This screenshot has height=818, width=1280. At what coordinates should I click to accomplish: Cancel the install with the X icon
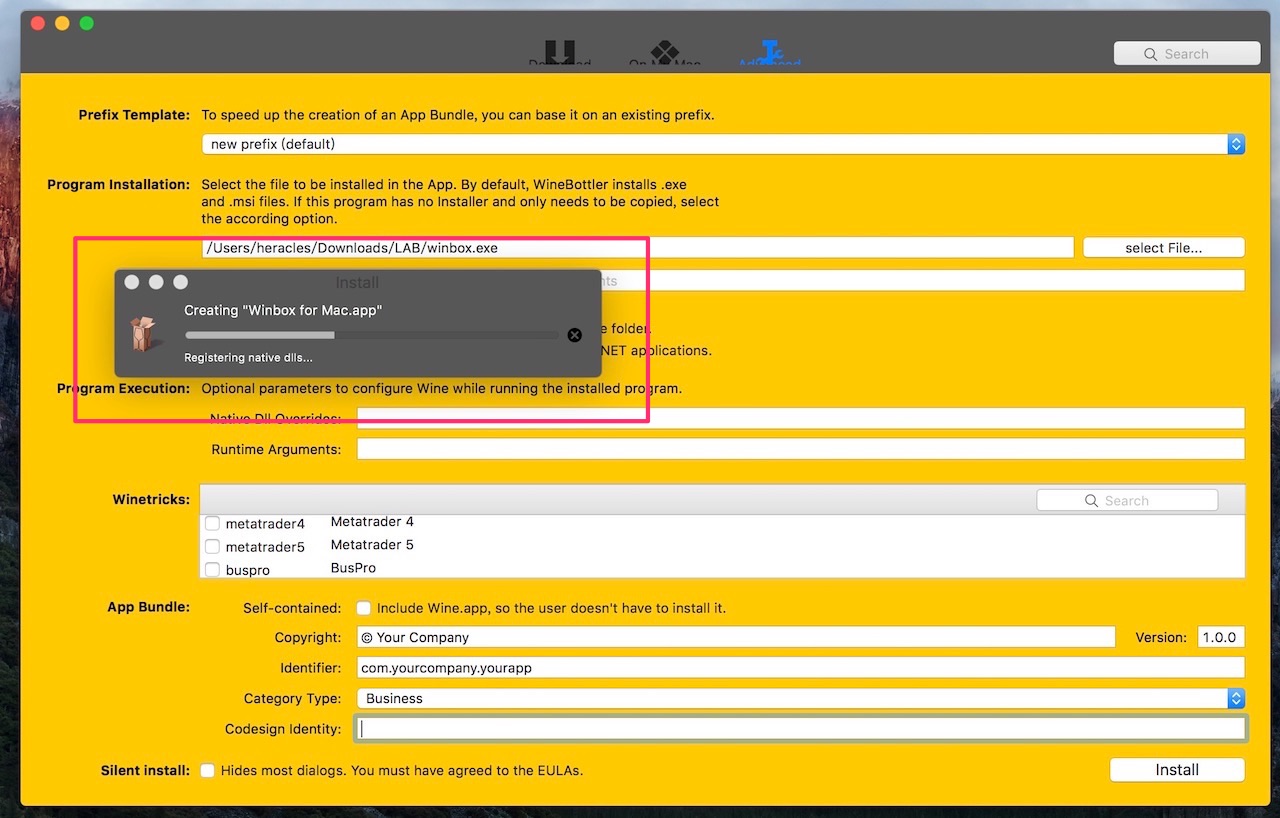(574, 335)
